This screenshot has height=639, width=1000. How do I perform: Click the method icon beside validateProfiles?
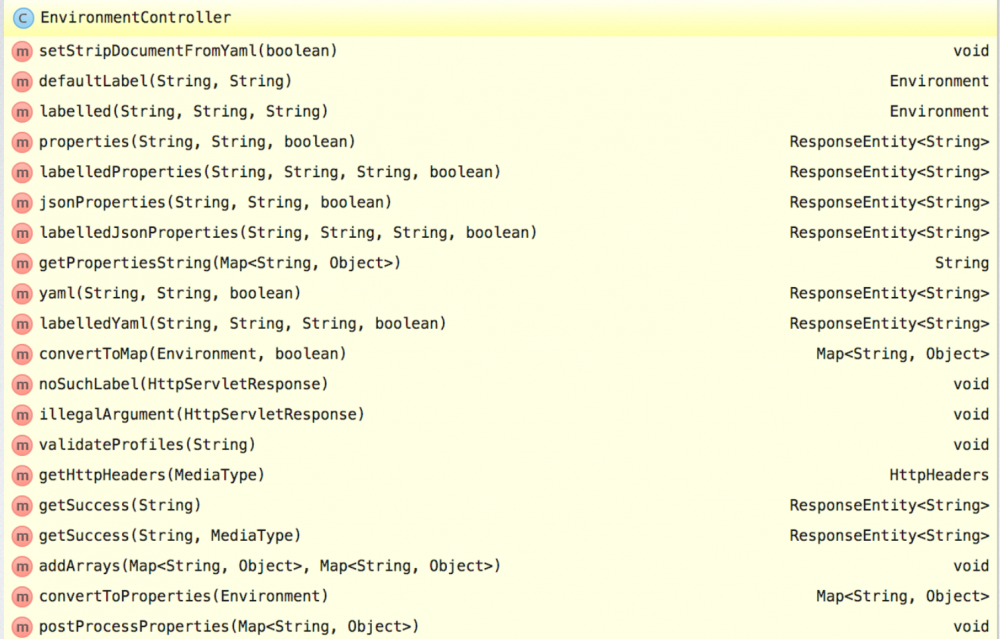(21, 444)
